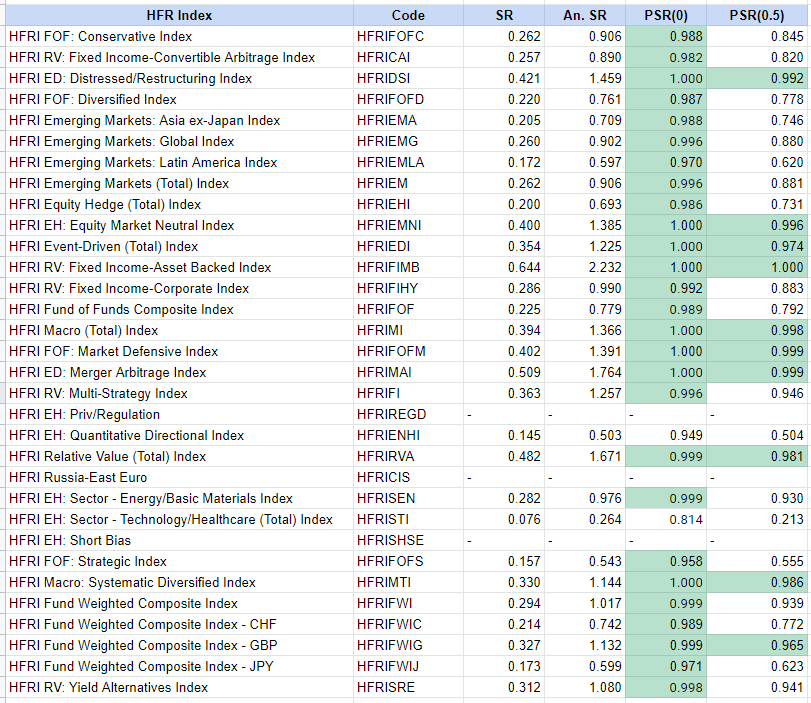Click the PSR(0.5) value 0.880
This screenshot has height=703, width=811.
coord(757,142)
